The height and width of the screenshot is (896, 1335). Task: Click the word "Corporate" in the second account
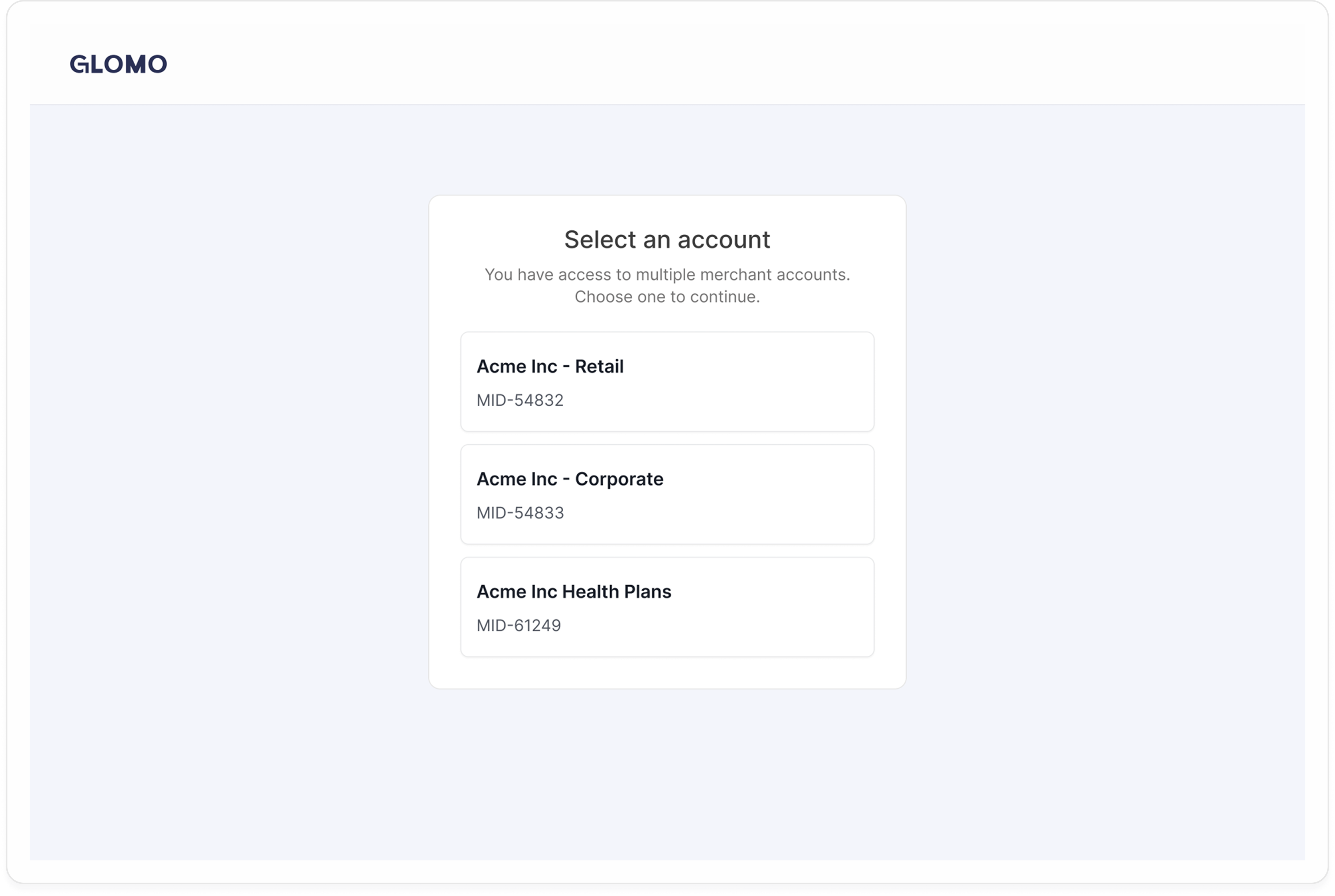pos(619,479)
